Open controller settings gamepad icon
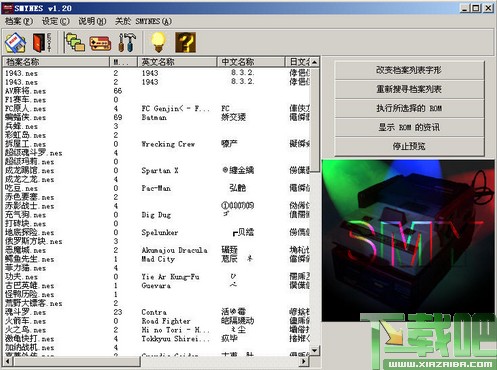The image size is (497, 370). 100,43
